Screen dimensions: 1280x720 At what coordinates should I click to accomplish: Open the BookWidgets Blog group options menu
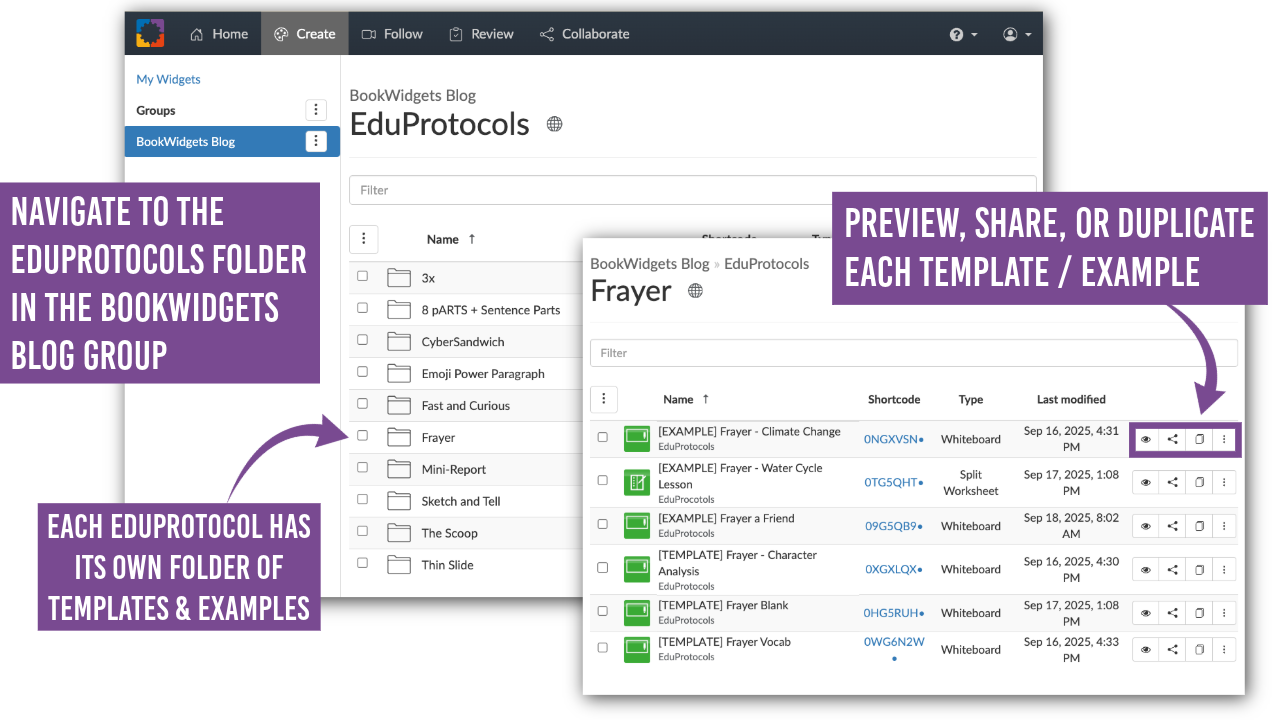pyautogui.click(x=316, y=141)
